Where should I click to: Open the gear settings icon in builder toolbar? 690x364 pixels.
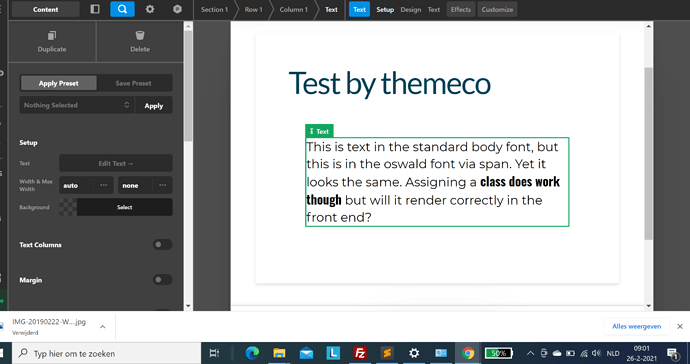(x=150, y=9)
